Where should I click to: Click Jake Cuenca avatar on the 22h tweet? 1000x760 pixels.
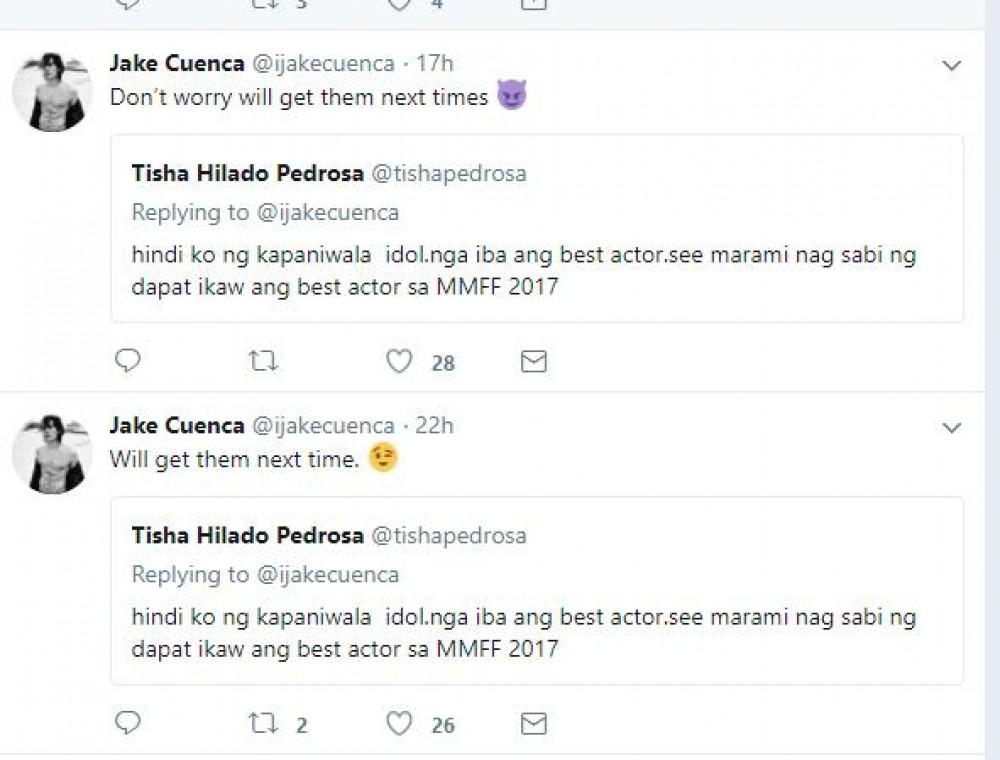[x=52, y=454]
